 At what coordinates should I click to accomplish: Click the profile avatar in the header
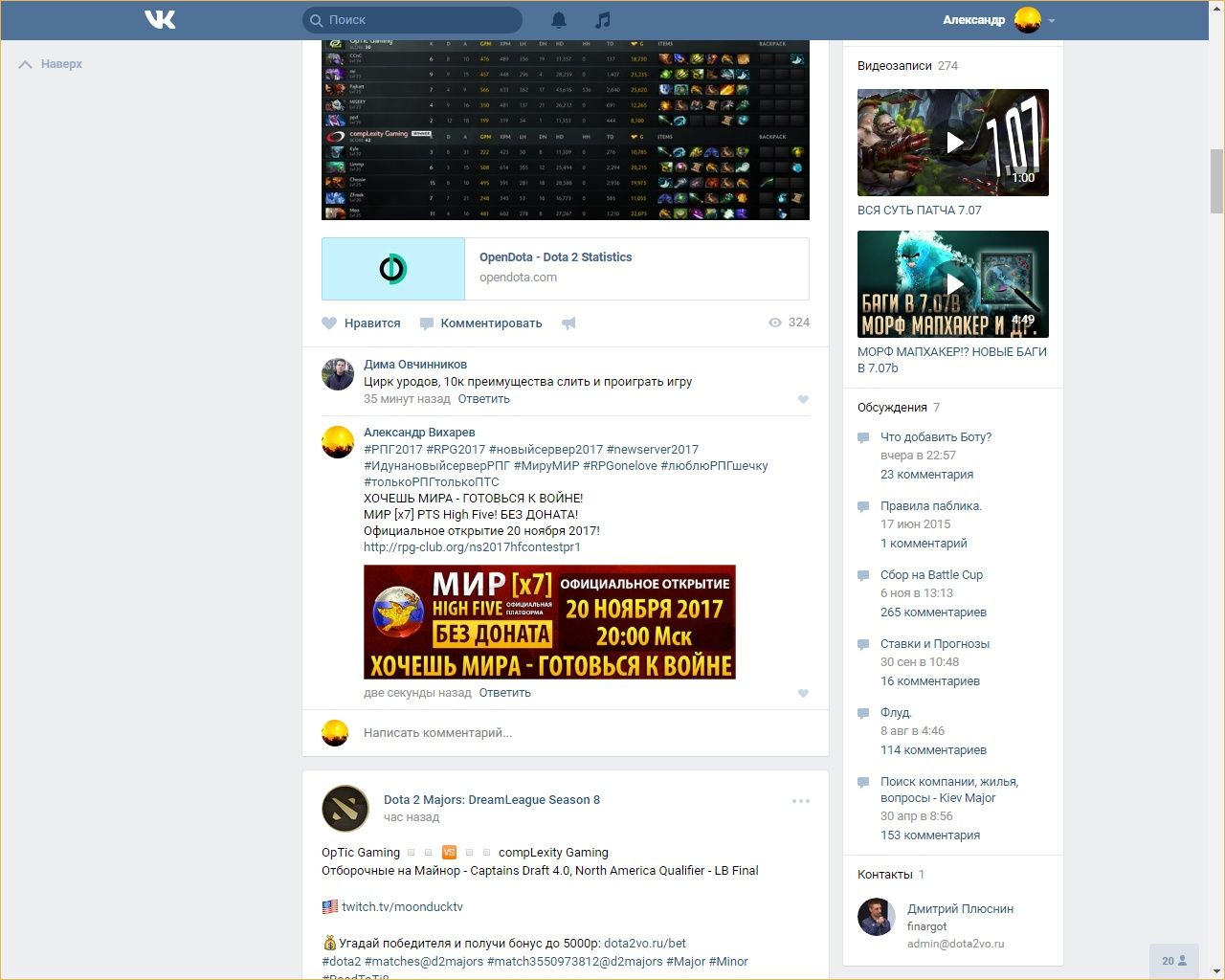coord(1028,20)
